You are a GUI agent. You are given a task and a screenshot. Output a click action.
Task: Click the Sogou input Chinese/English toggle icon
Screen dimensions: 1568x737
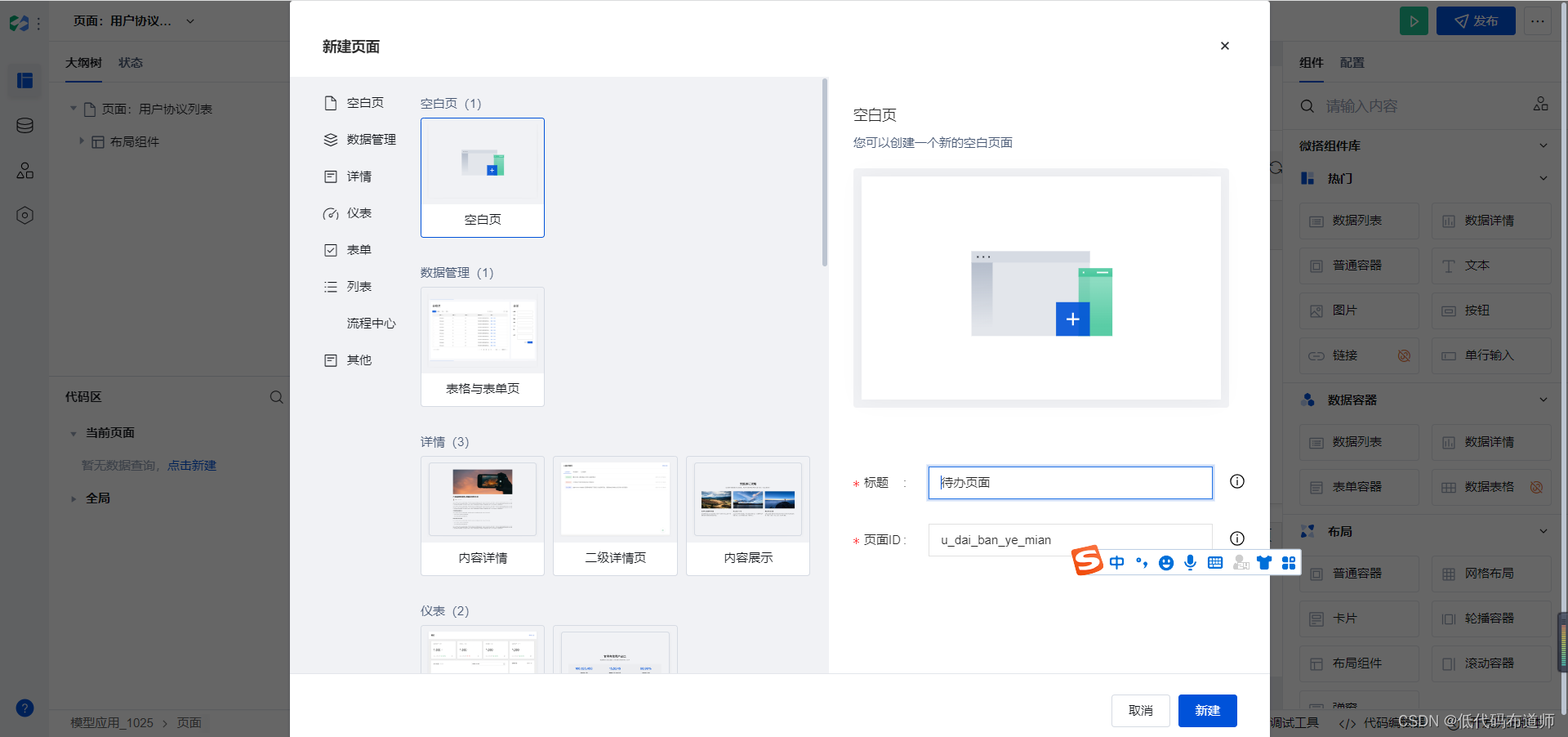click(x=1117, y=563)
